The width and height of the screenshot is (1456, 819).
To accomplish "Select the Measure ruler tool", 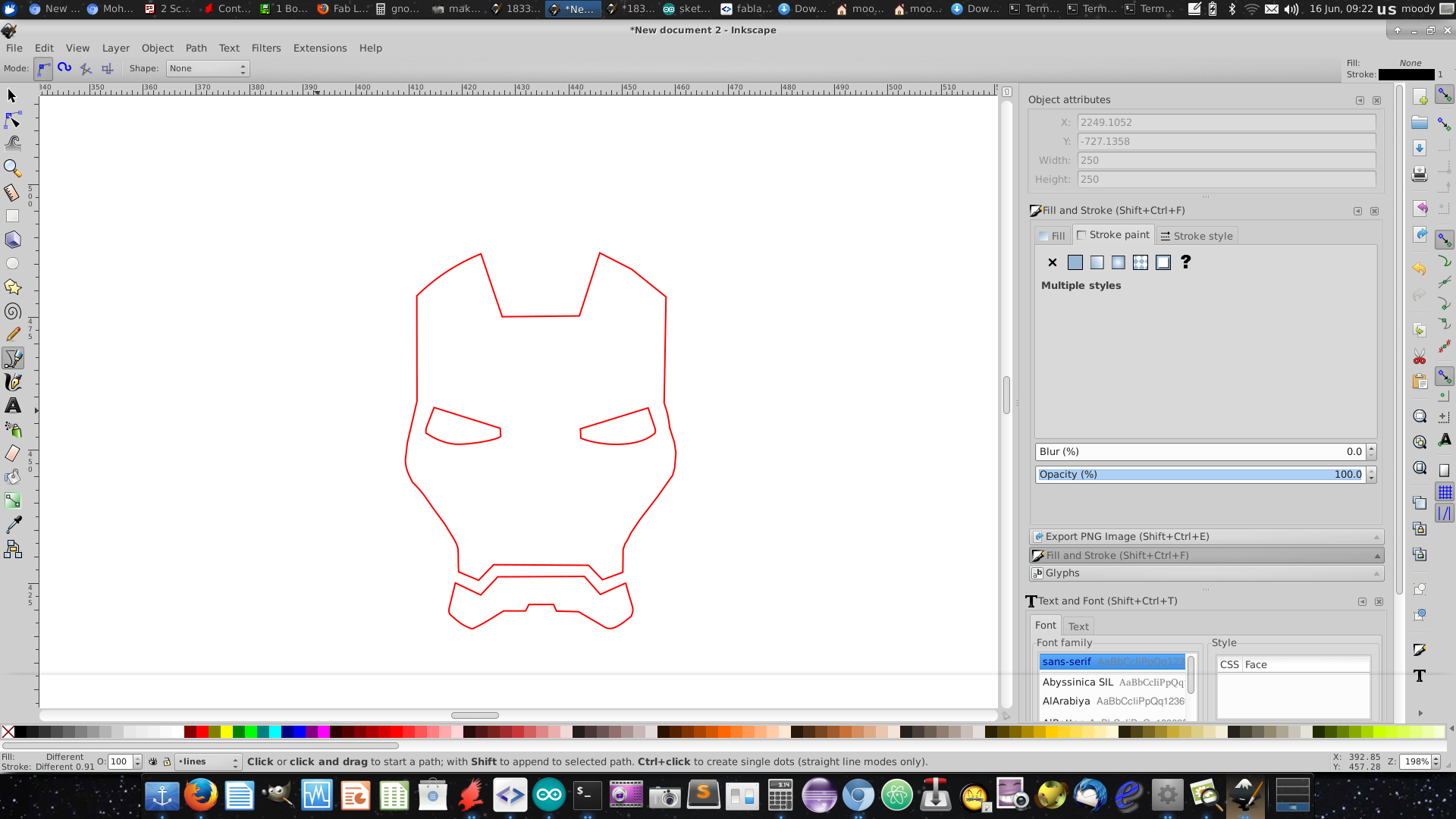I will coord(12,192).
